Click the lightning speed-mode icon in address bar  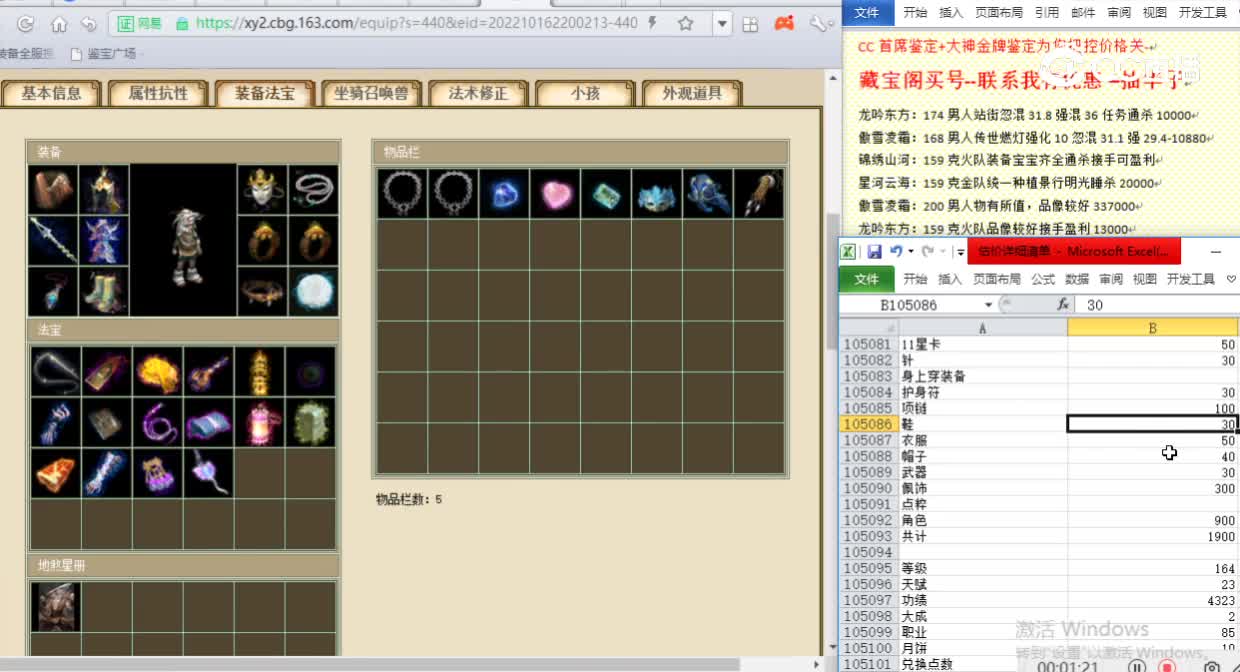(653, 23)
